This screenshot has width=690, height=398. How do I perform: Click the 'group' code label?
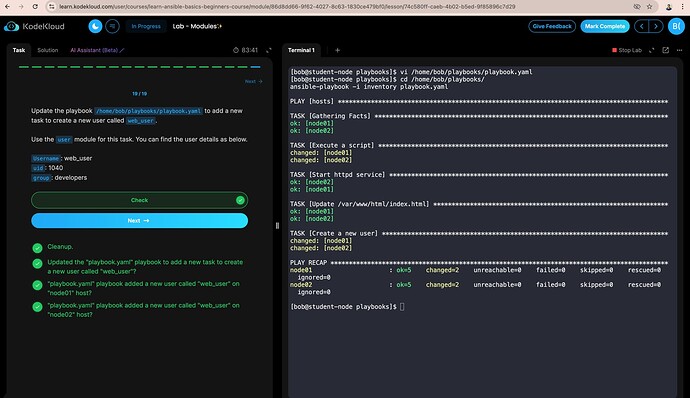41,178
